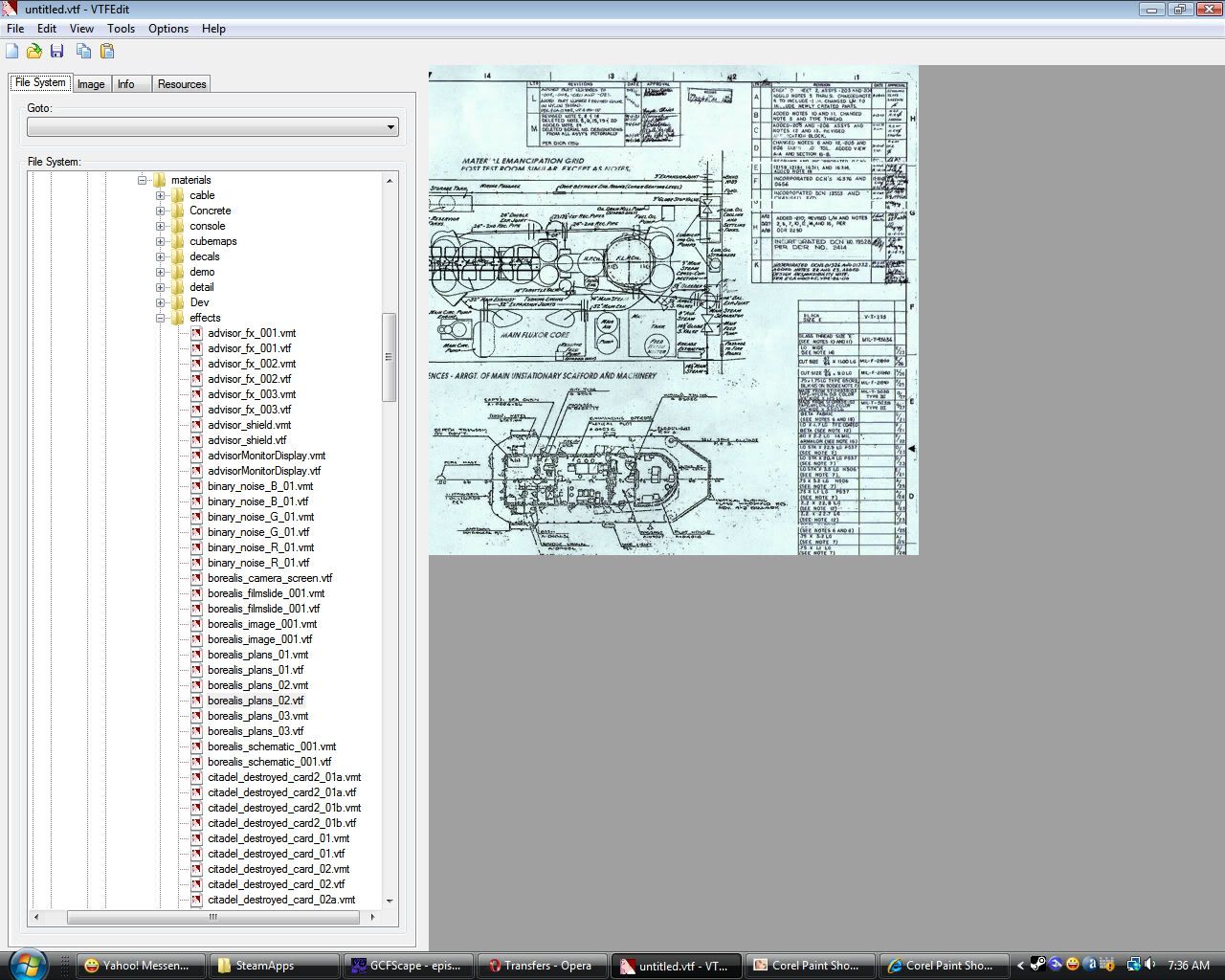Click the borealis_schematic_001.vmt file icon

coord(196,746)
